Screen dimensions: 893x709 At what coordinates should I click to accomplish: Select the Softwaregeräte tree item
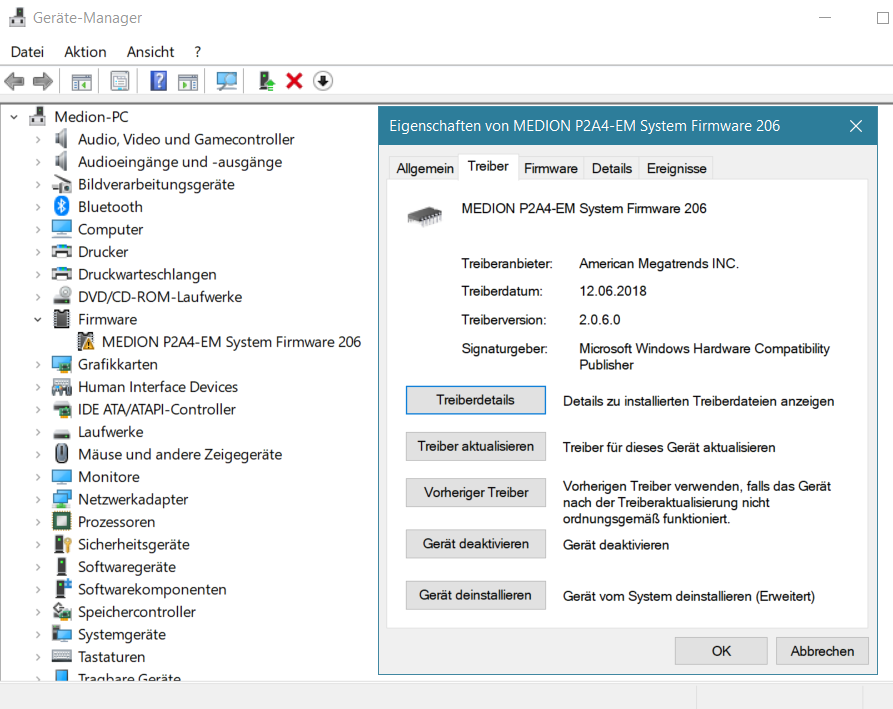(127, 567)
